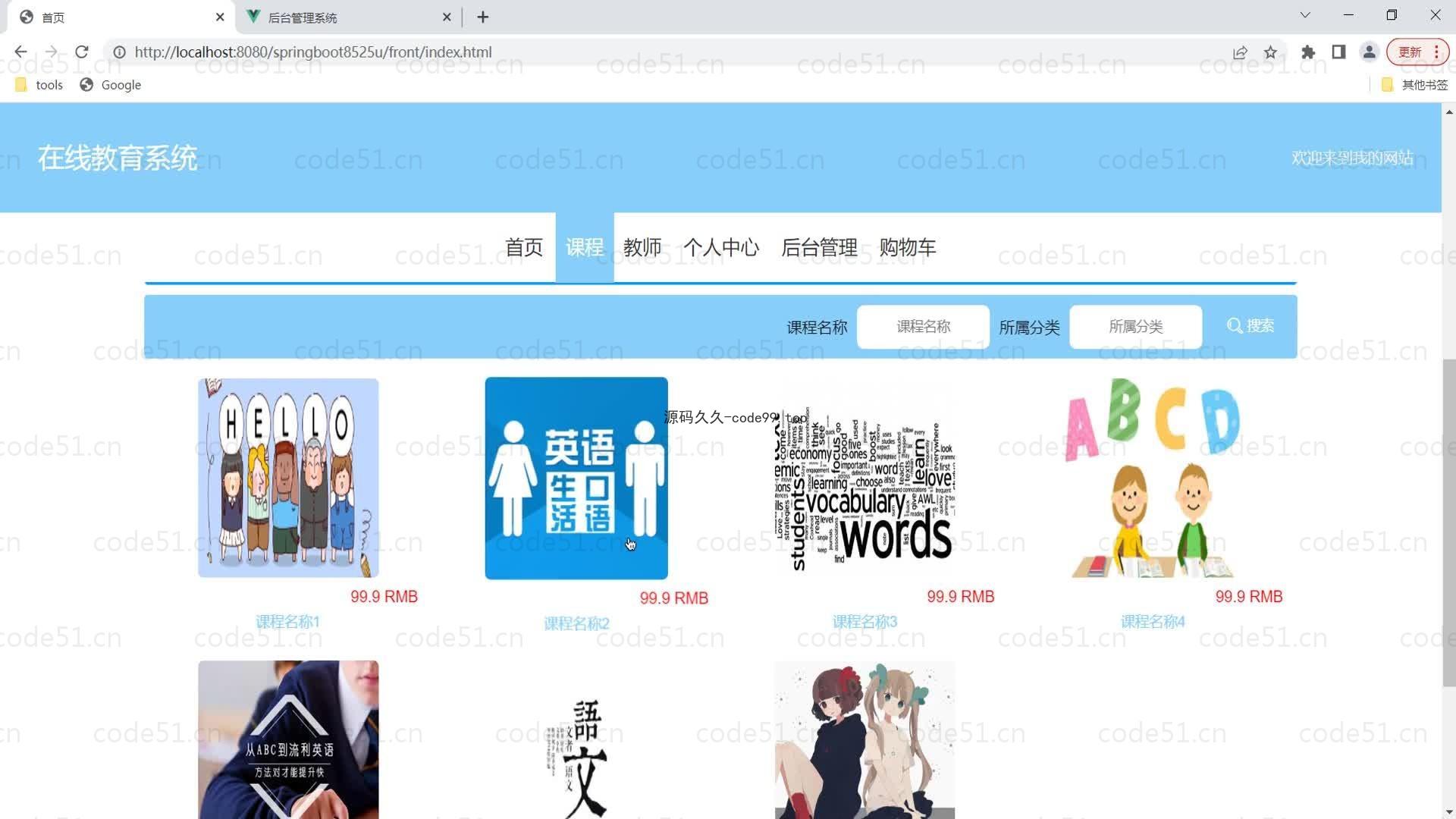This screenshot has width=1456, height=819.
Task: Click the 课程名称1 link
Action: tap(288, 622)
